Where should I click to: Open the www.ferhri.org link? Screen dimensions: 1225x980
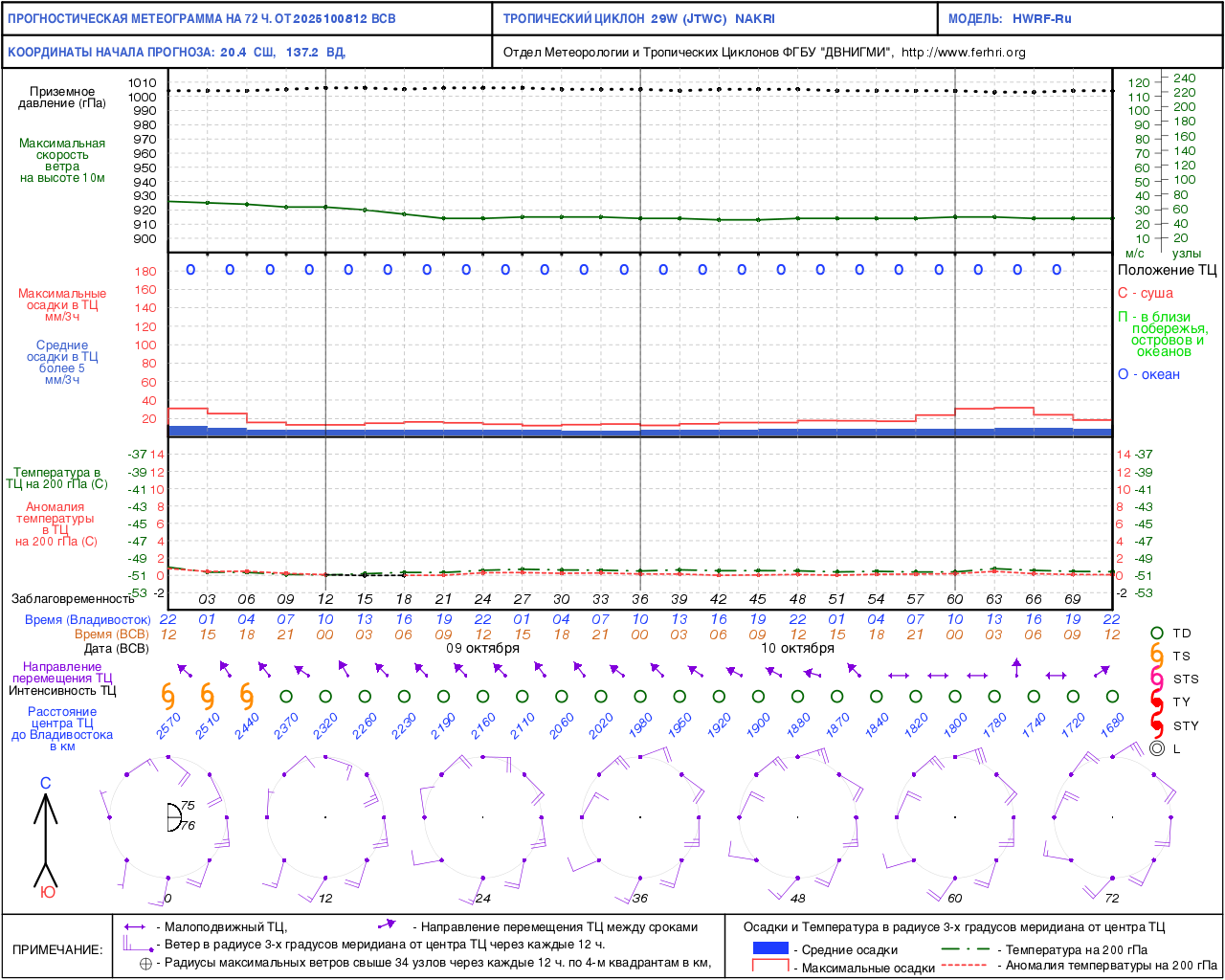[x=963, y=53]
